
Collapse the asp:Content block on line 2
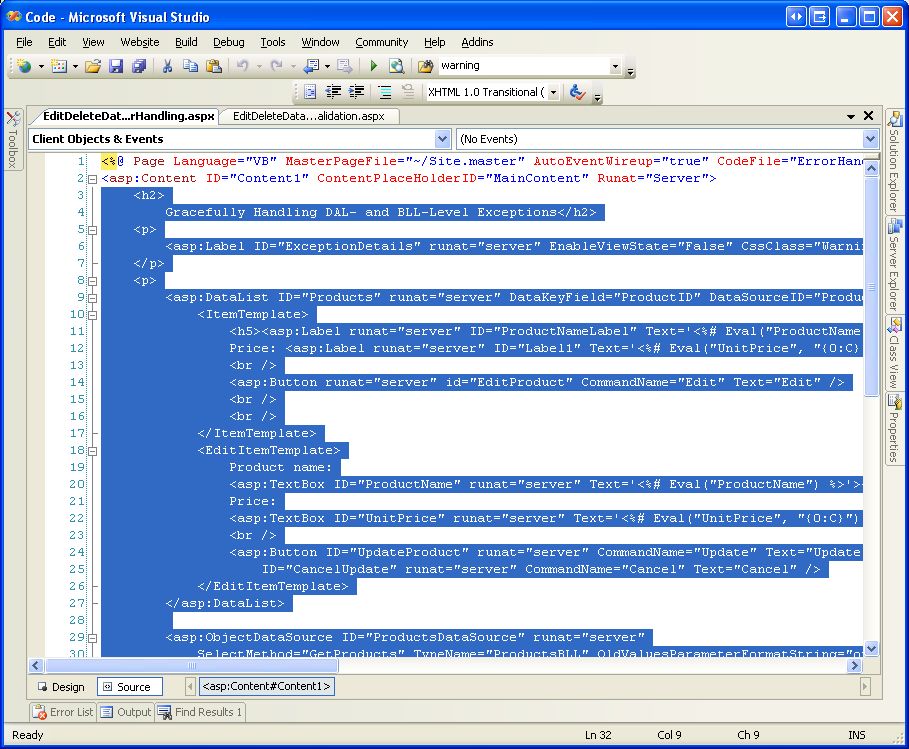(x=92, y=179)
